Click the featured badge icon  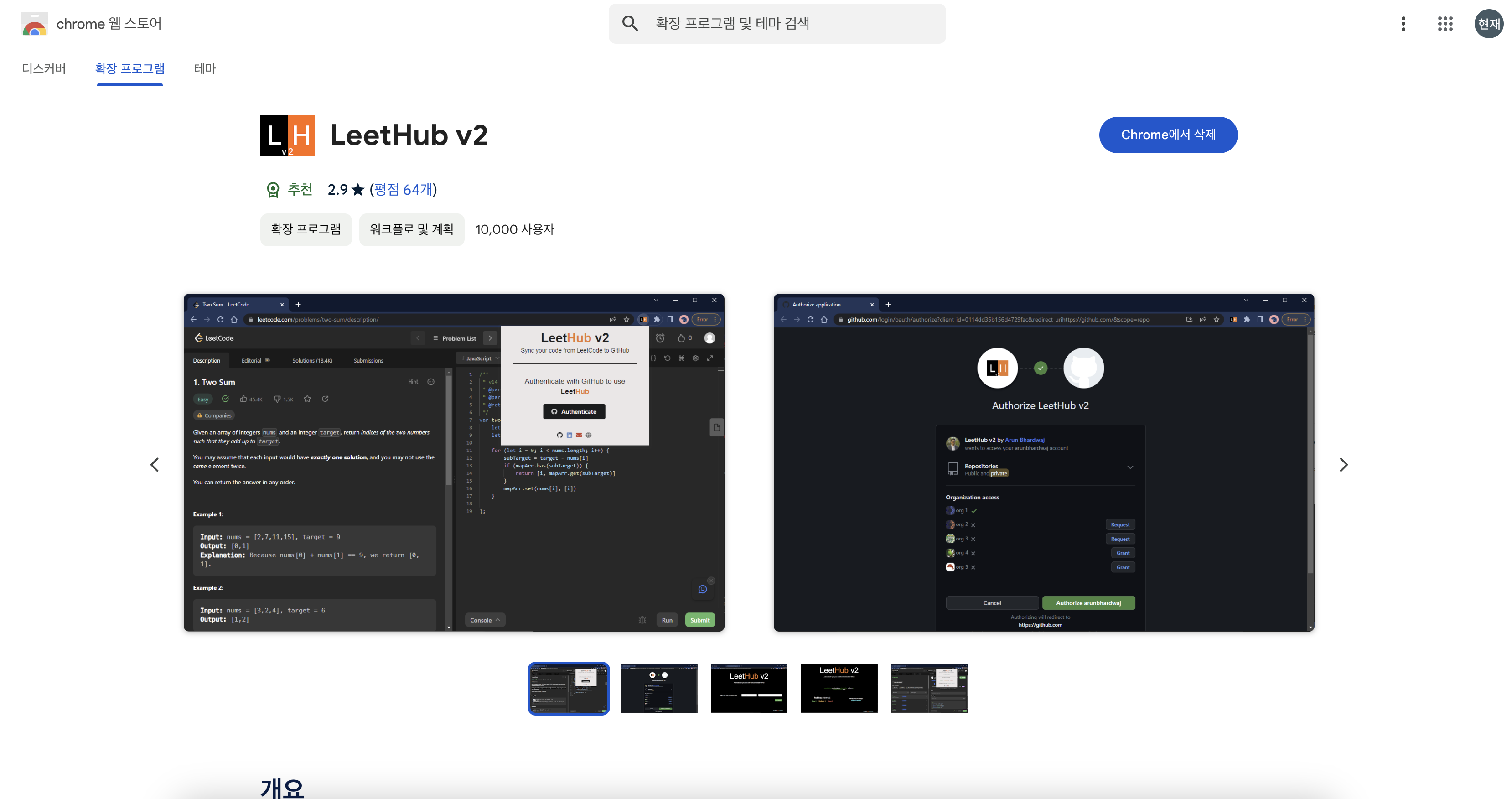click(273, 190)
